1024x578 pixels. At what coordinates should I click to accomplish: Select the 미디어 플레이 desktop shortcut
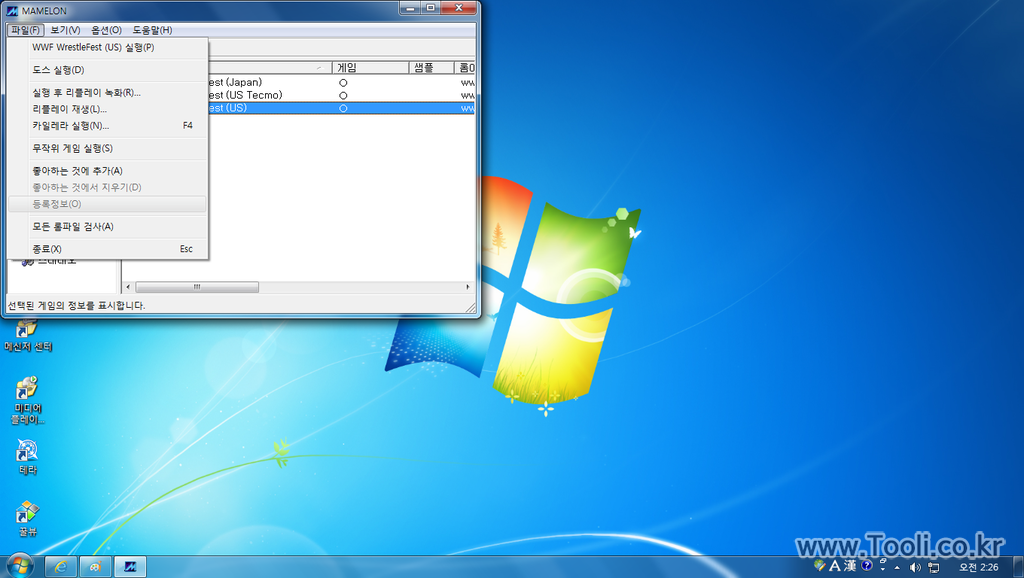click(27, 400)
